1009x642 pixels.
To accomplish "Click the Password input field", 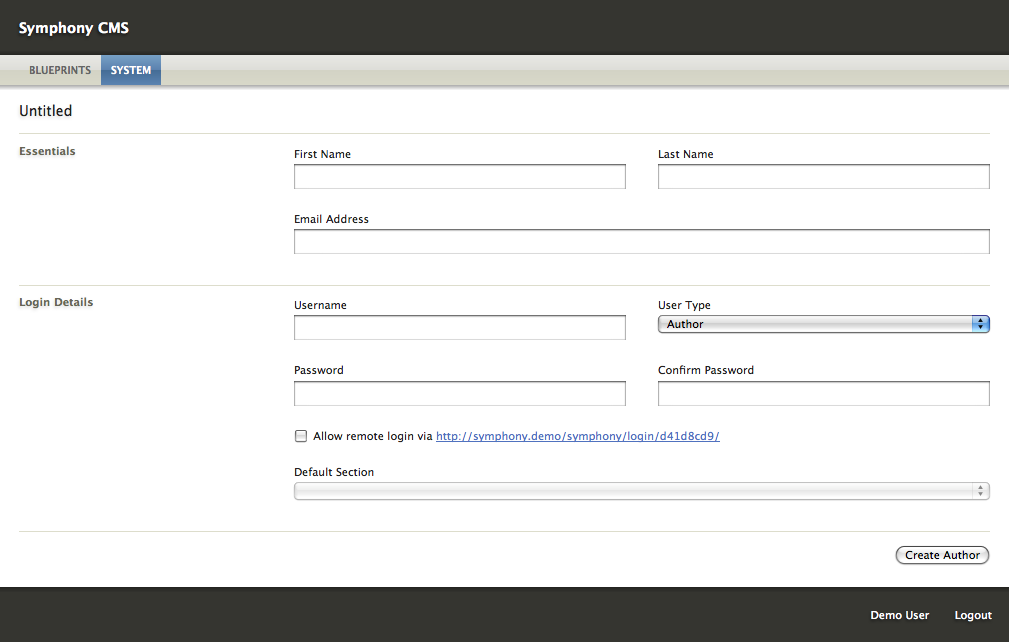I will [x=459, y=394].
